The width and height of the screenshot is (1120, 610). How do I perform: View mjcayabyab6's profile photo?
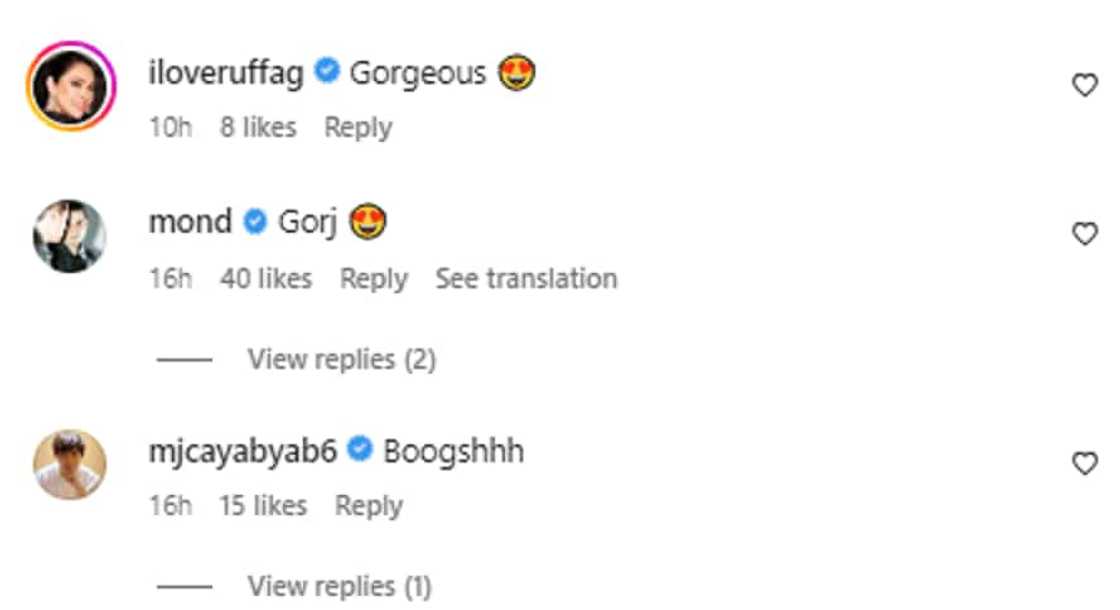[69, 464]
